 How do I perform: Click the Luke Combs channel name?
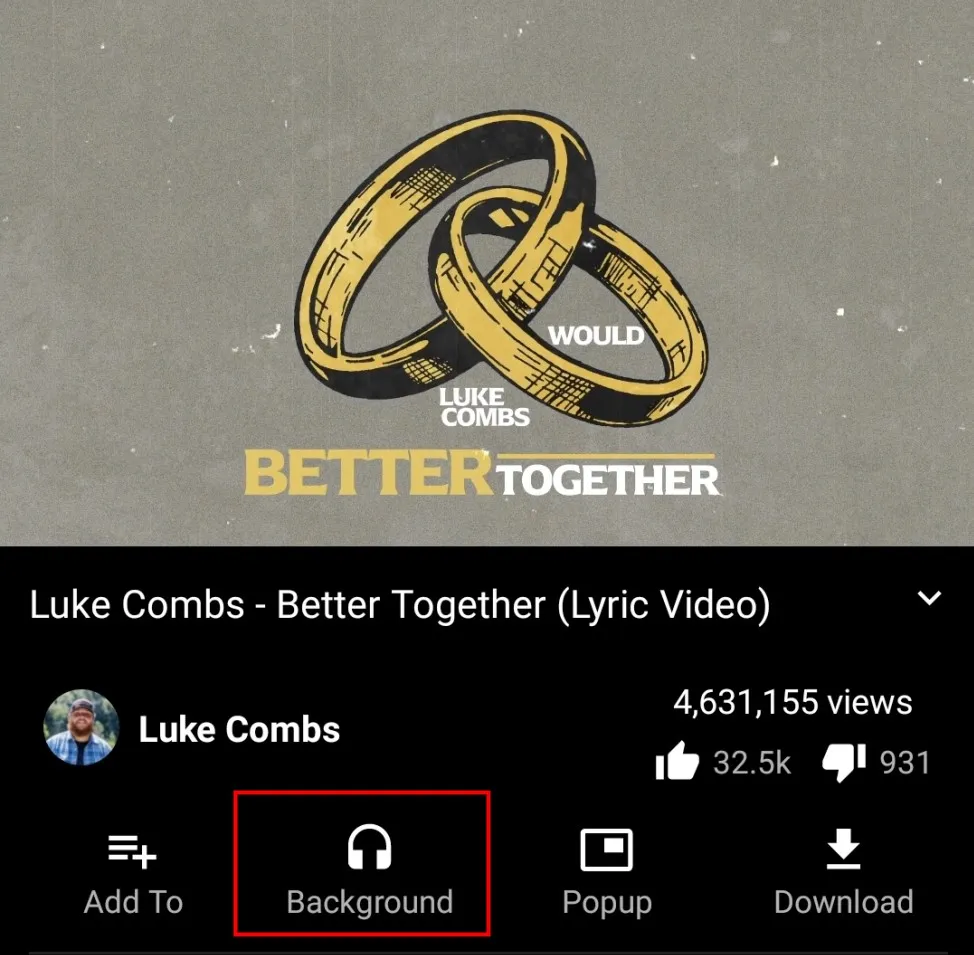click(x=239, y=729)
